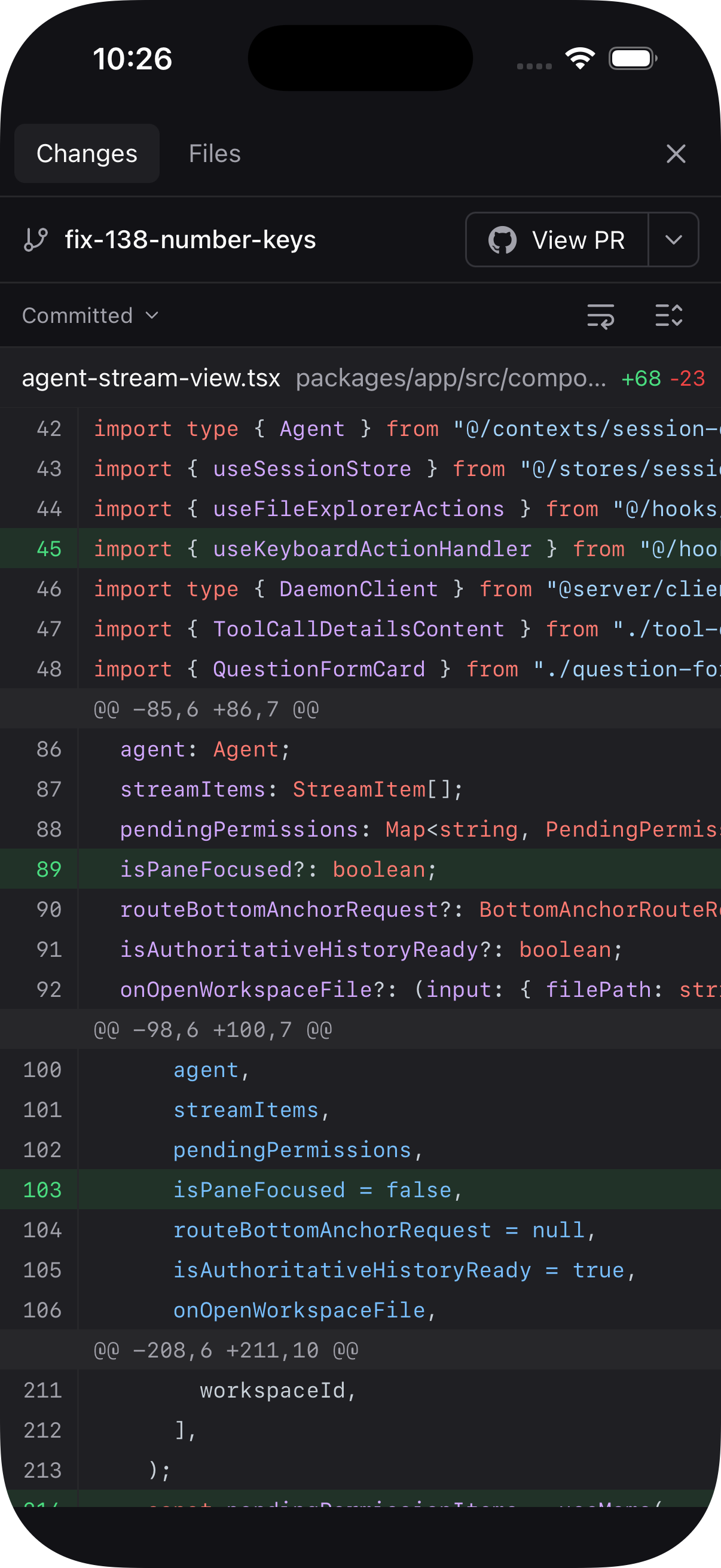Tap the battery indicator in status bar
The width and height of the screenshot is (721, 1568).
(x=633, y=59)
